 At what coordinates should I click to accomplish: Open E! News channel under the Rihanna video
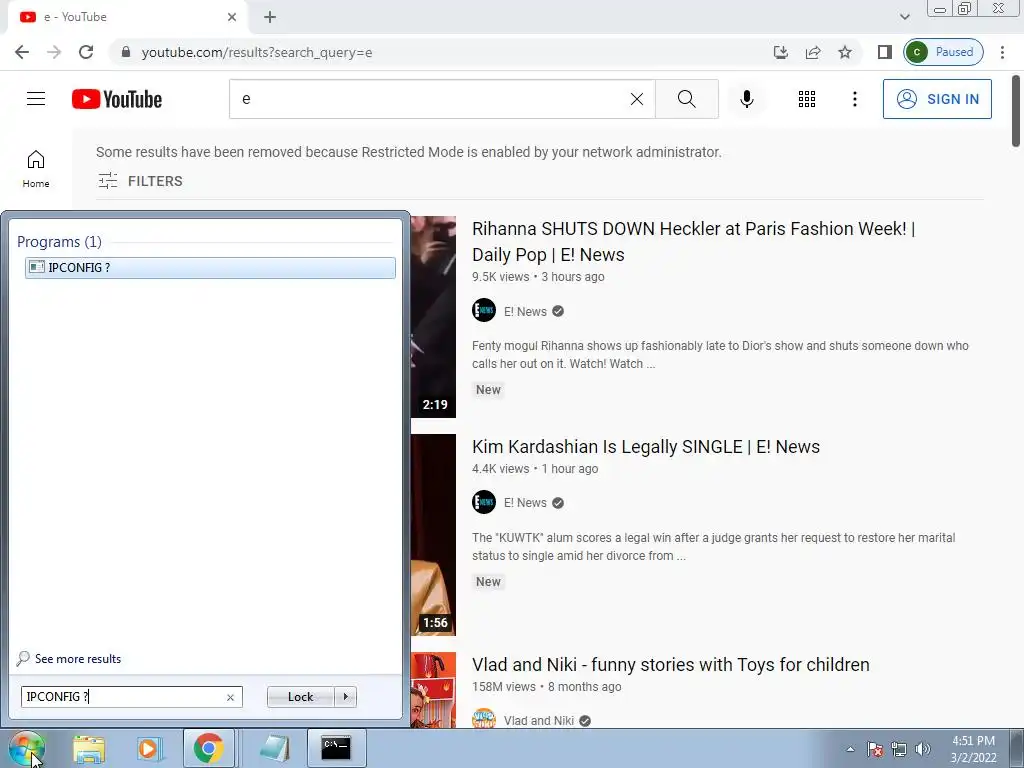click(525, 312)
